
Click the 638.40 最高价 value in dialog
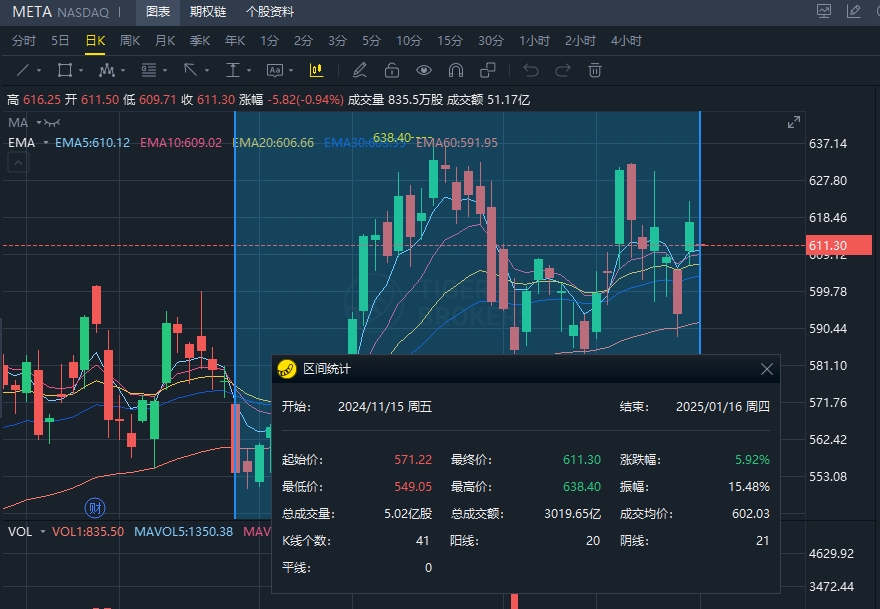coord(582,487)
